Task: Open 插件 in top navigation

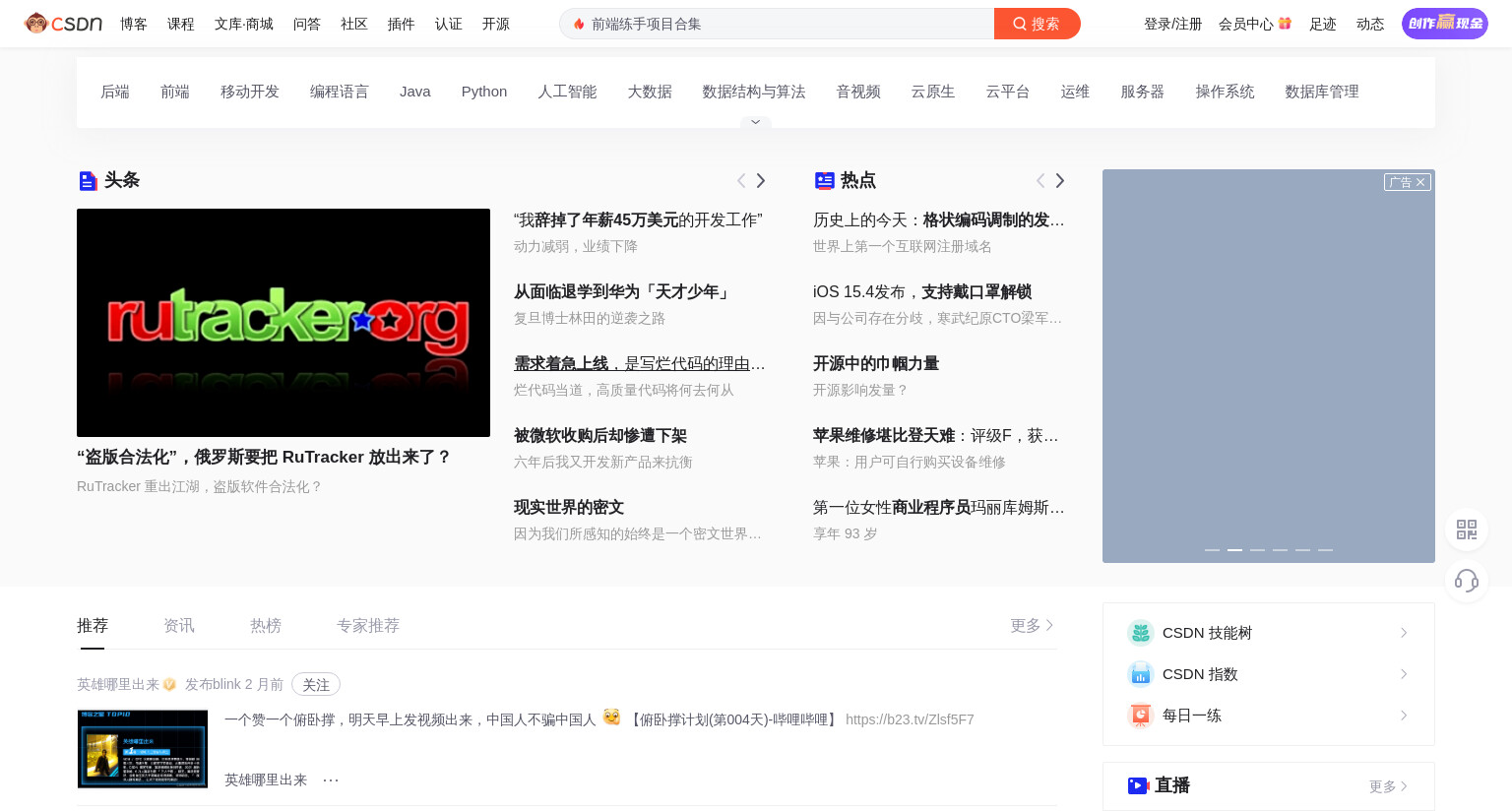Action: coord(402,24)
